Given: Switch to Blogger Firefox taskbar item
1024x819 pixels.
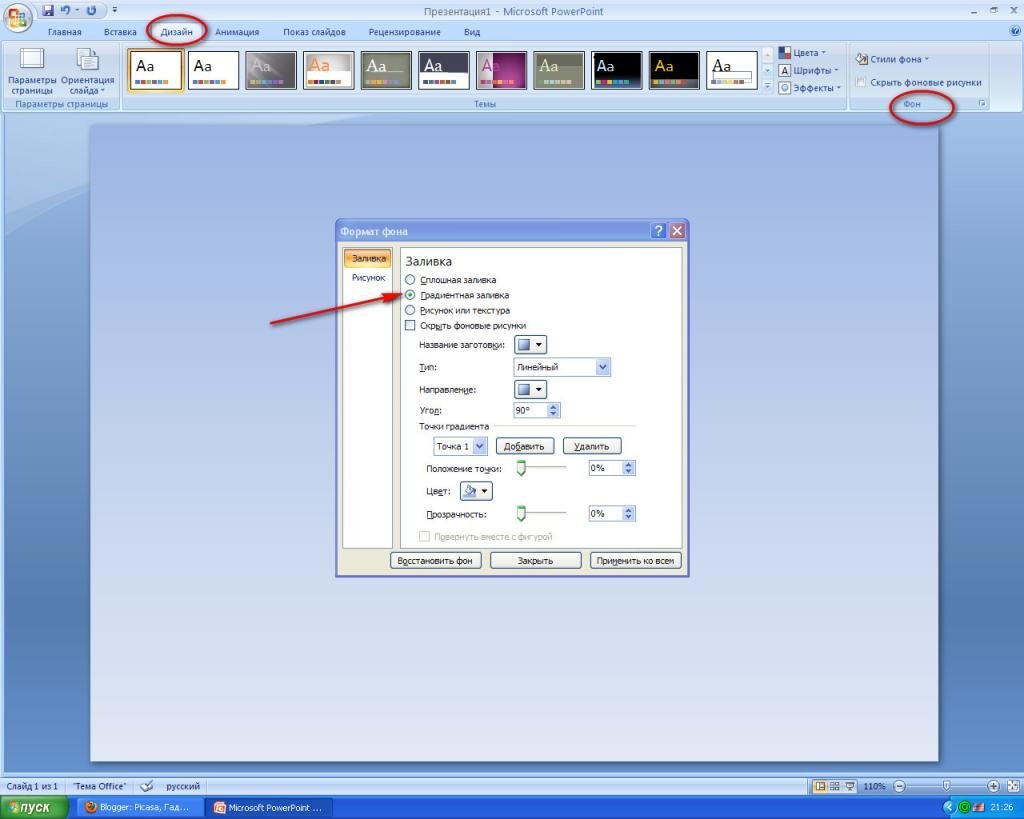Looking at the screenshot, I should [139, 808].
